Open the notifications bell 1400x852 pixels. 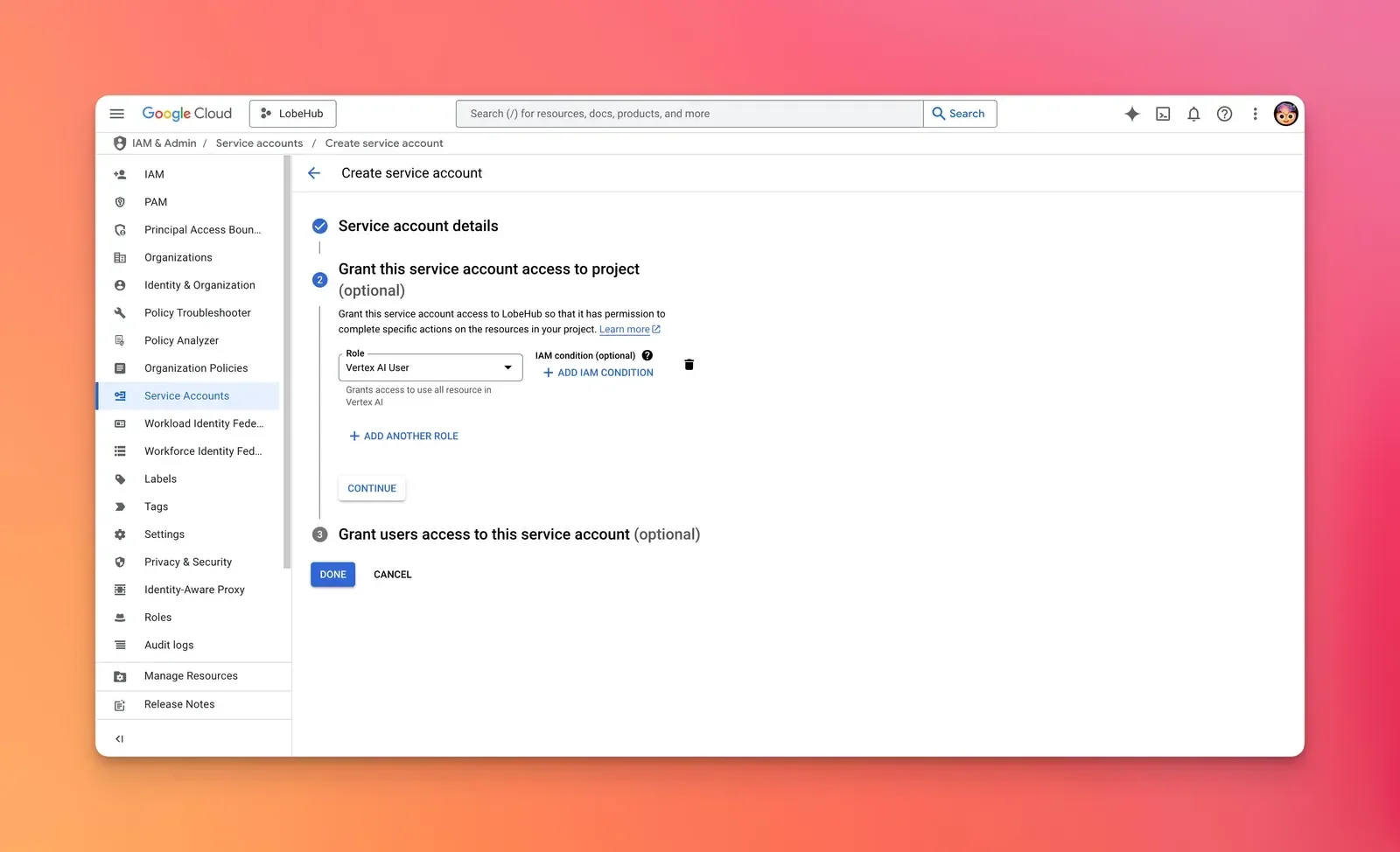click(x=1193, y=114)
